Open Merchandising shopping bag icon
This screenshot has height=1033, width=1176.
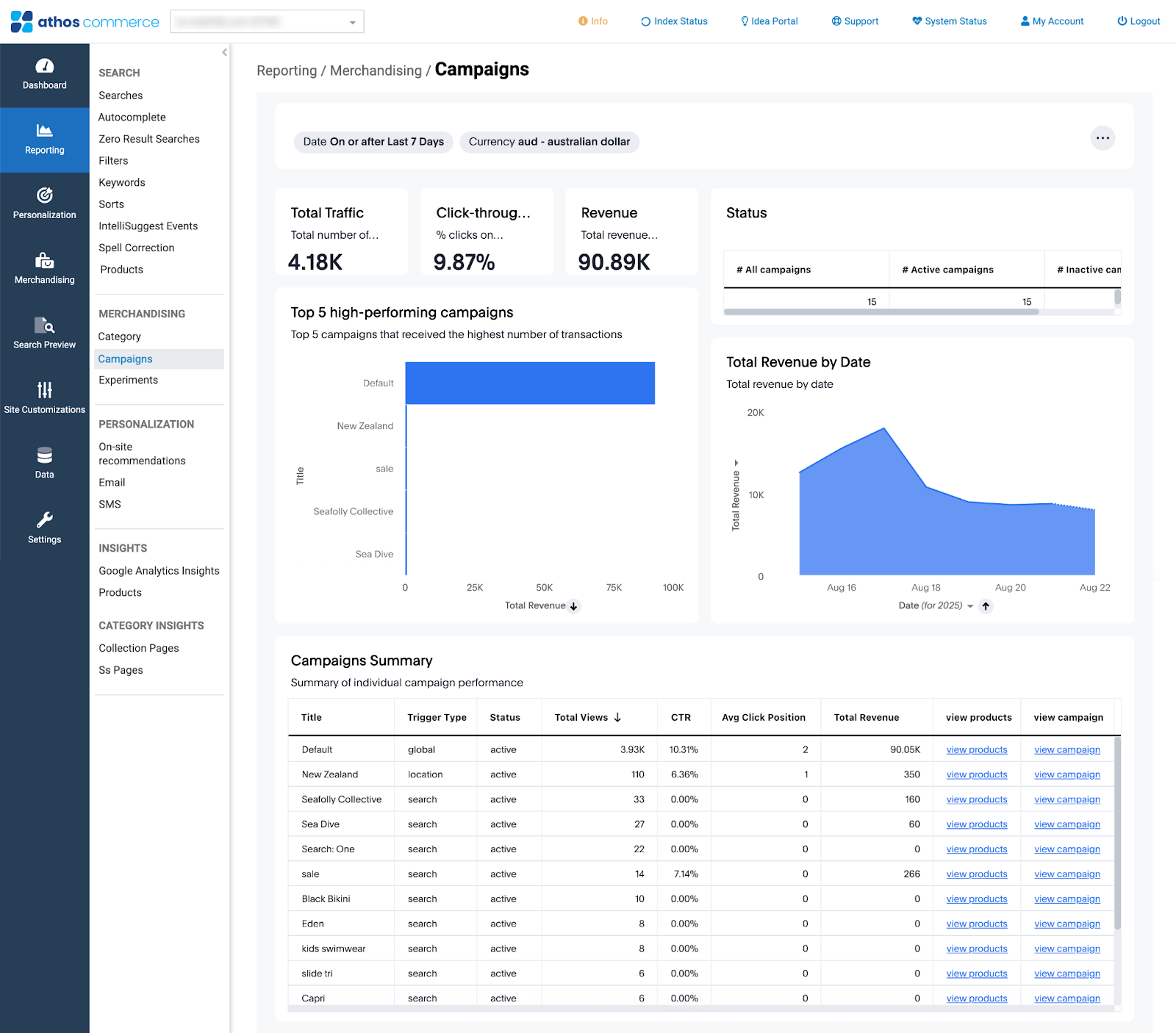[45, 261]
